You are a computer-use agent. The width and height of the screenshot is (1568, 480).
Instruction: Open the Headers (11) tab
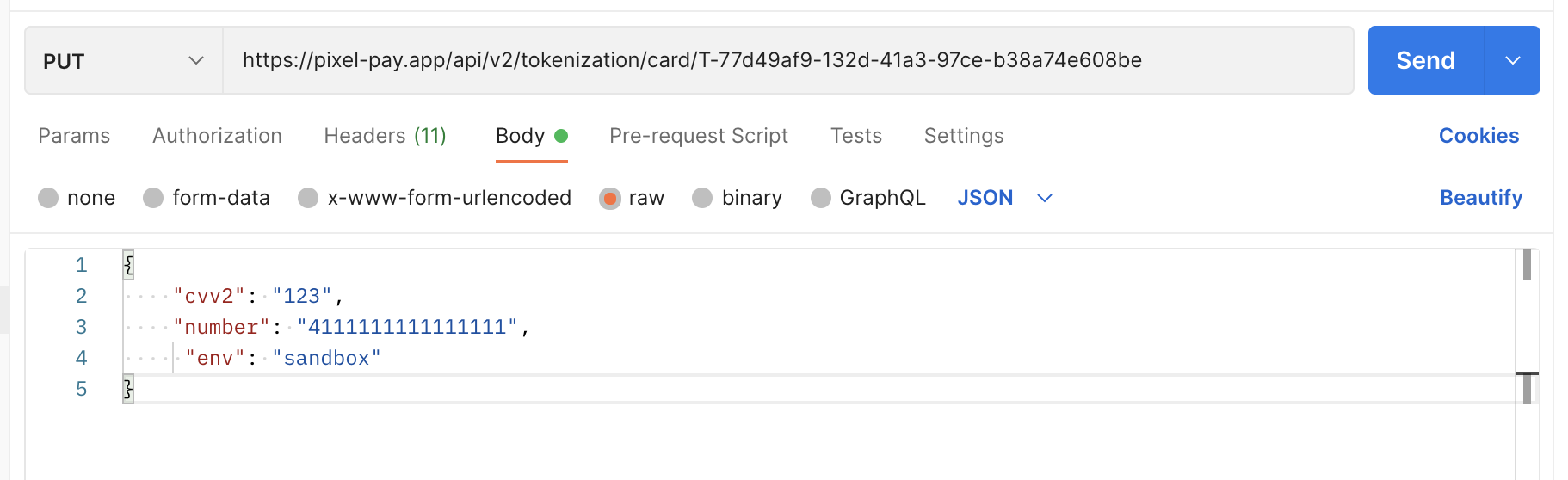(x=385, y=136)
